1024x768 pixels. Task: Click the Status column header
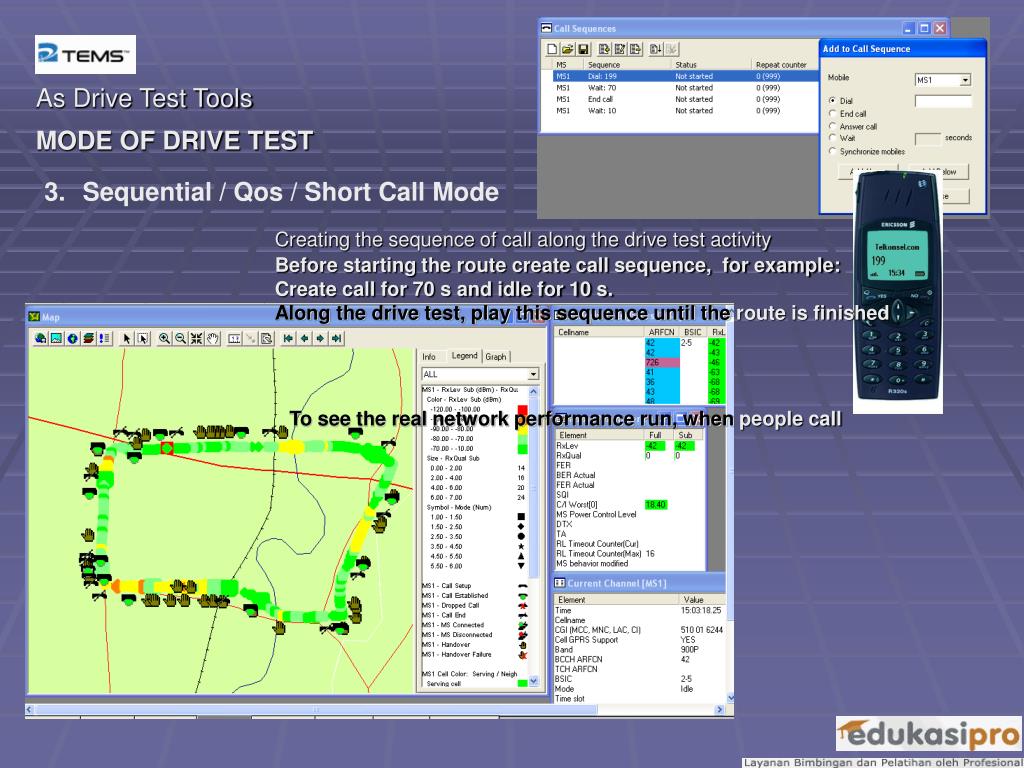click(711, 65)
